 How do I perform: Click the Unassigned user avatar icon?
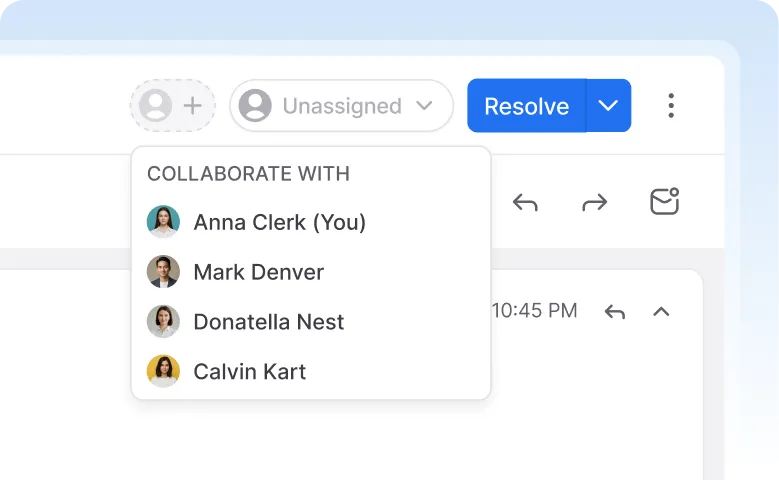(x=255, y=106)
